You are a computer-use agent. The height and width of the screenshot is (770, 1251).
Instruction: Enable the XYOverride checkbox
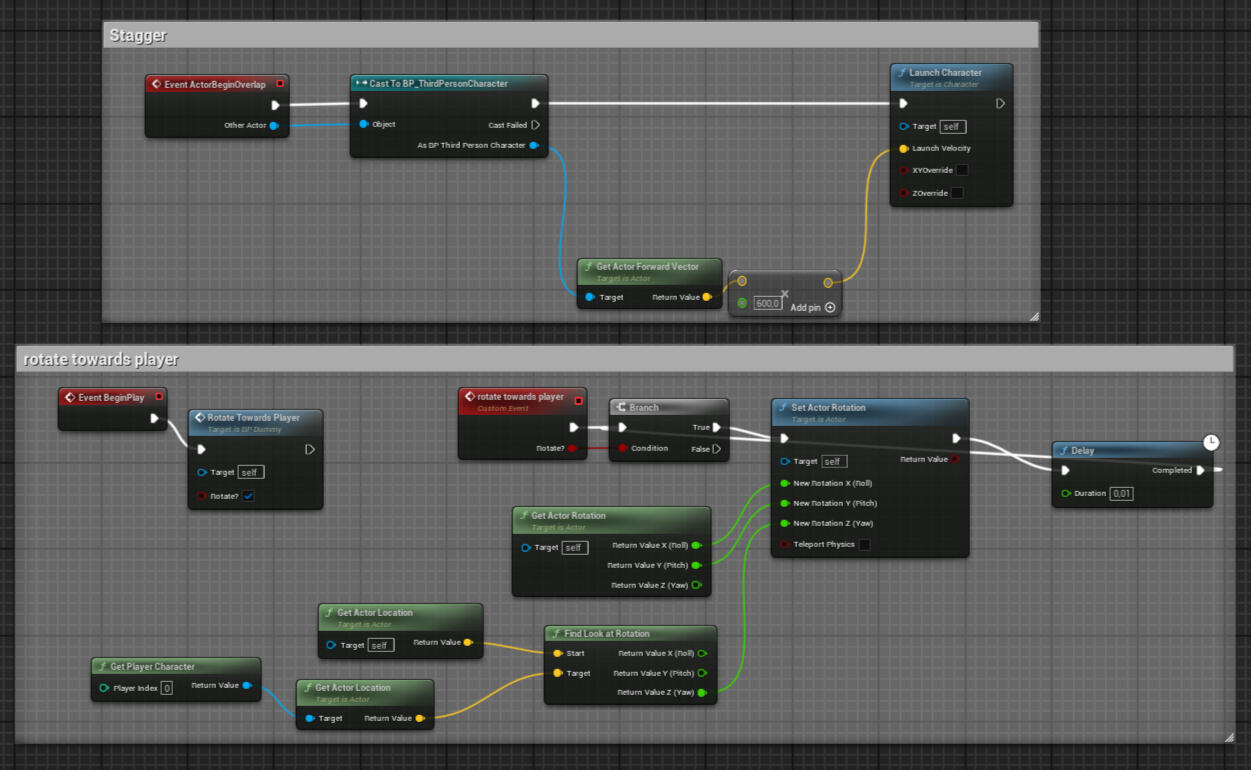(x=962, y=170)
